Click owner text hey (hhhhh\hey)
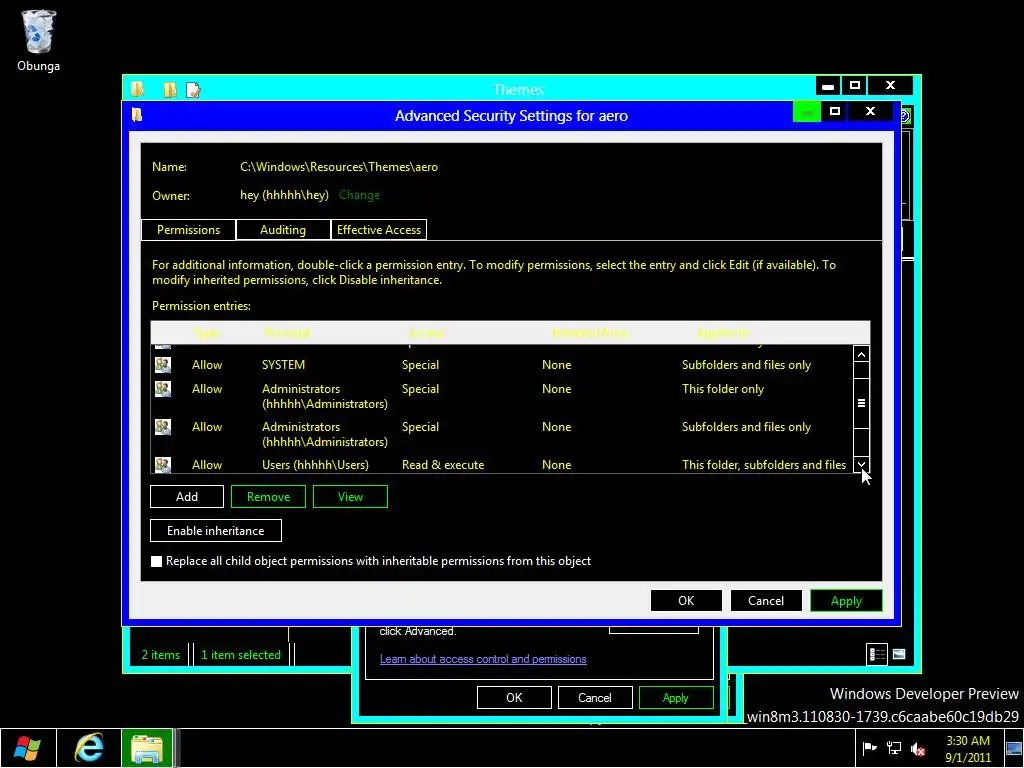 coord(284,195)
